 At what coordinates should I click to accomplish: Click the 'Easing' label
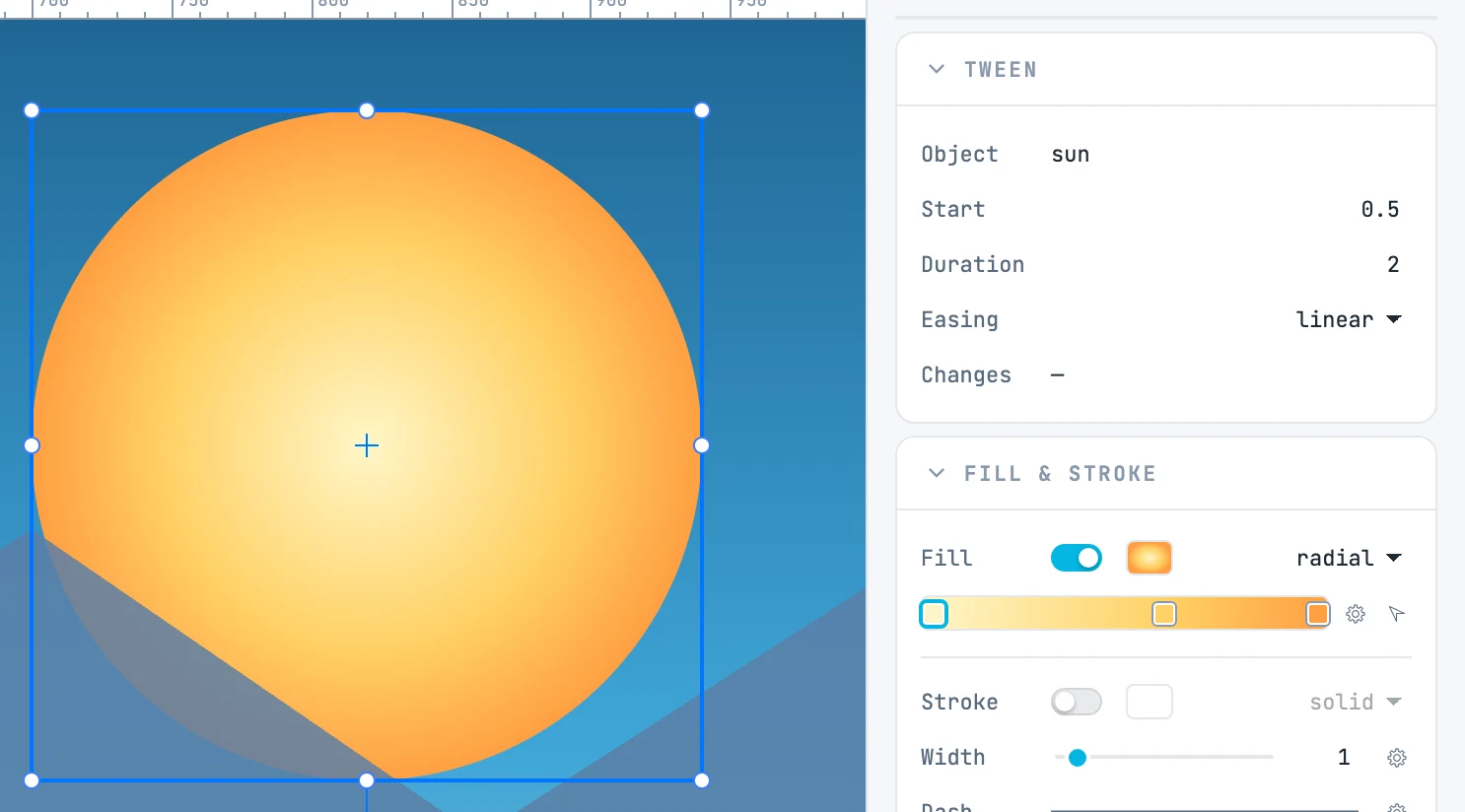tap(959, 319)
